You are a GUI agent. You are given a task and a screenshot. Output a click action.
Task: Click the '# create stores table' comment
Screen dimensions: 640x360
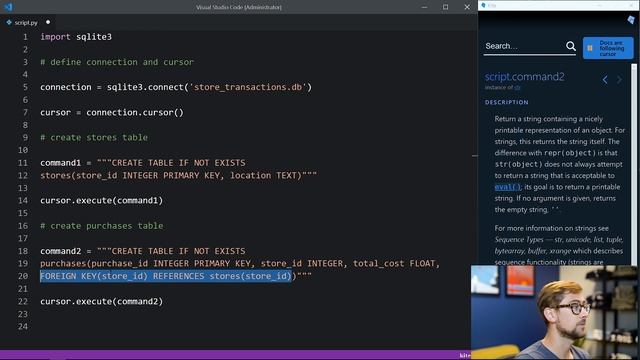click(94, 137)
